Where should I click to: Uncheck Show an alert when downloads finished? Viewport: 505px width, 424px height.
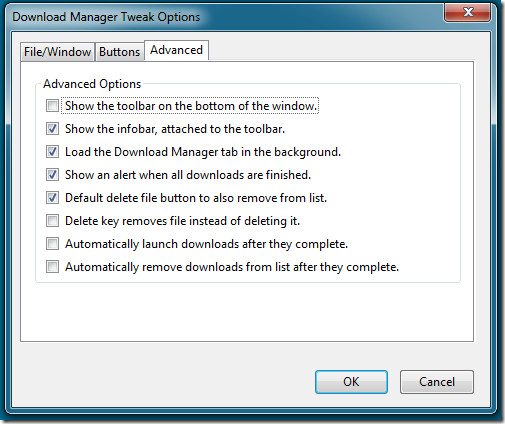pos(52,175)
